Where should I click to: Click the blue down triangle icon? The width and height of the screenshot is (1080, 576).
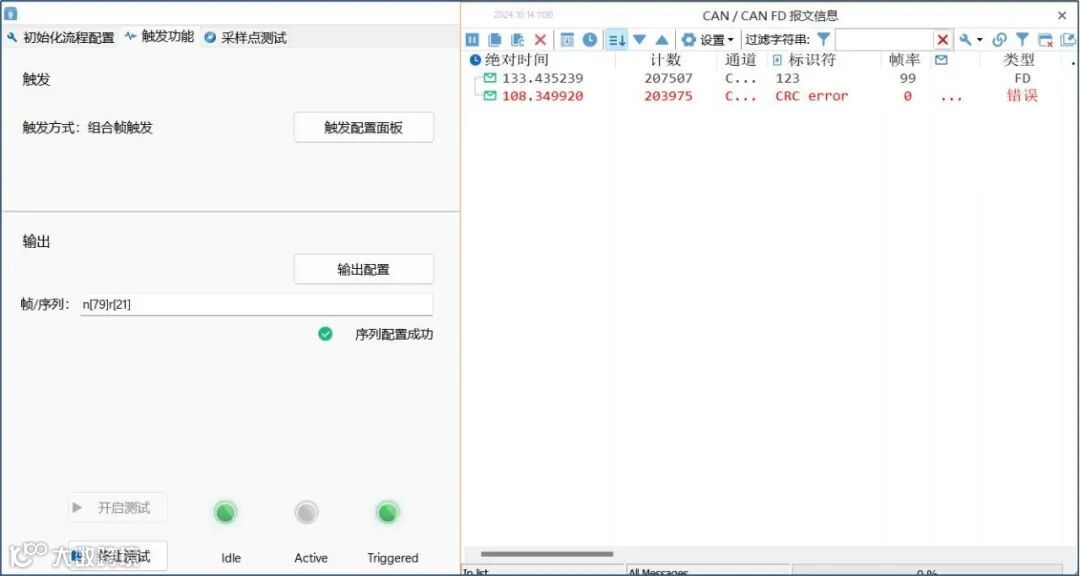(639, 40)
